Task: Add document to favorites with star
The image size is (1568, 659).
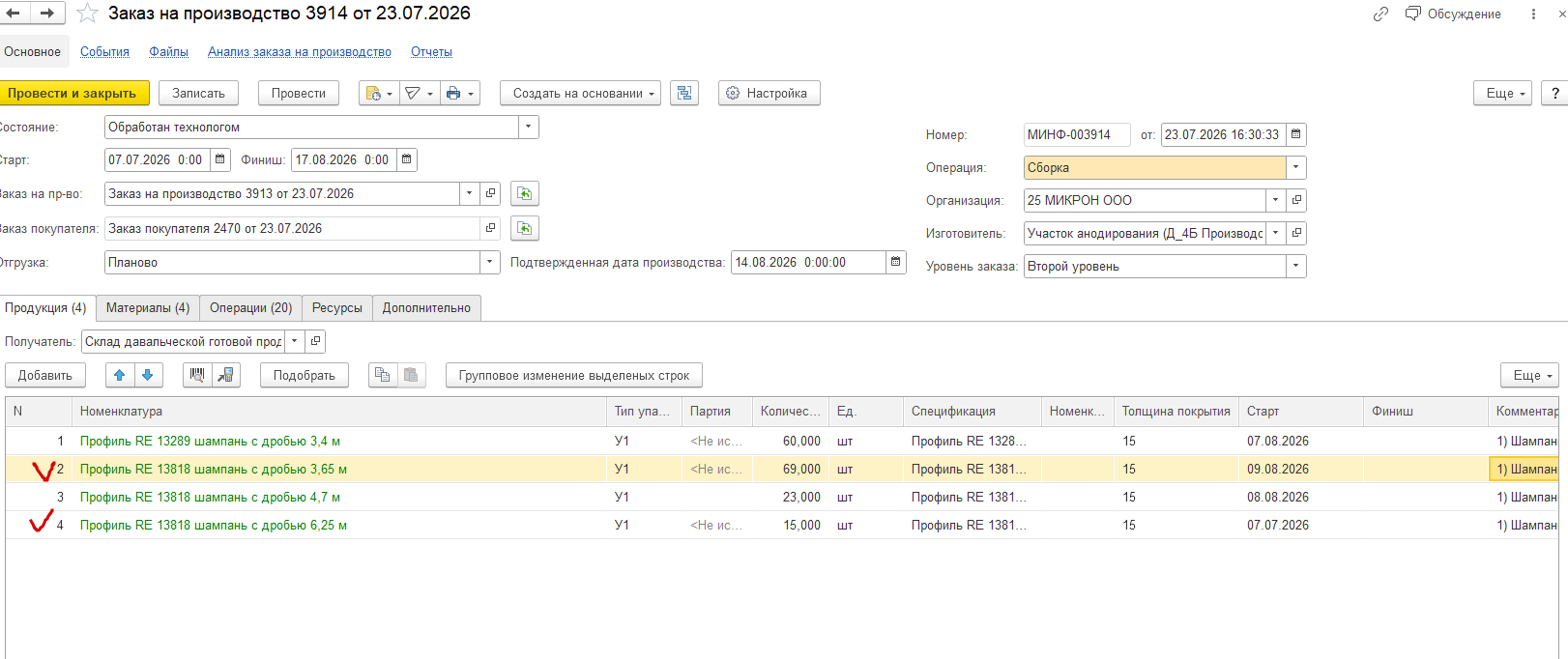Action: 87,14
